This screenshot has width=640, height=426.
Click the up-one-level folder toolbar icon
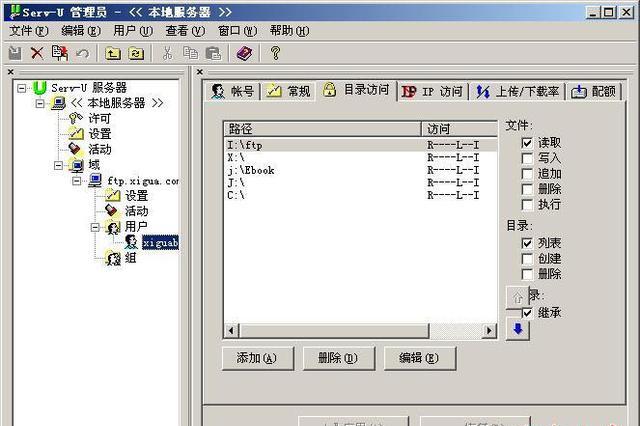[113, 53]
